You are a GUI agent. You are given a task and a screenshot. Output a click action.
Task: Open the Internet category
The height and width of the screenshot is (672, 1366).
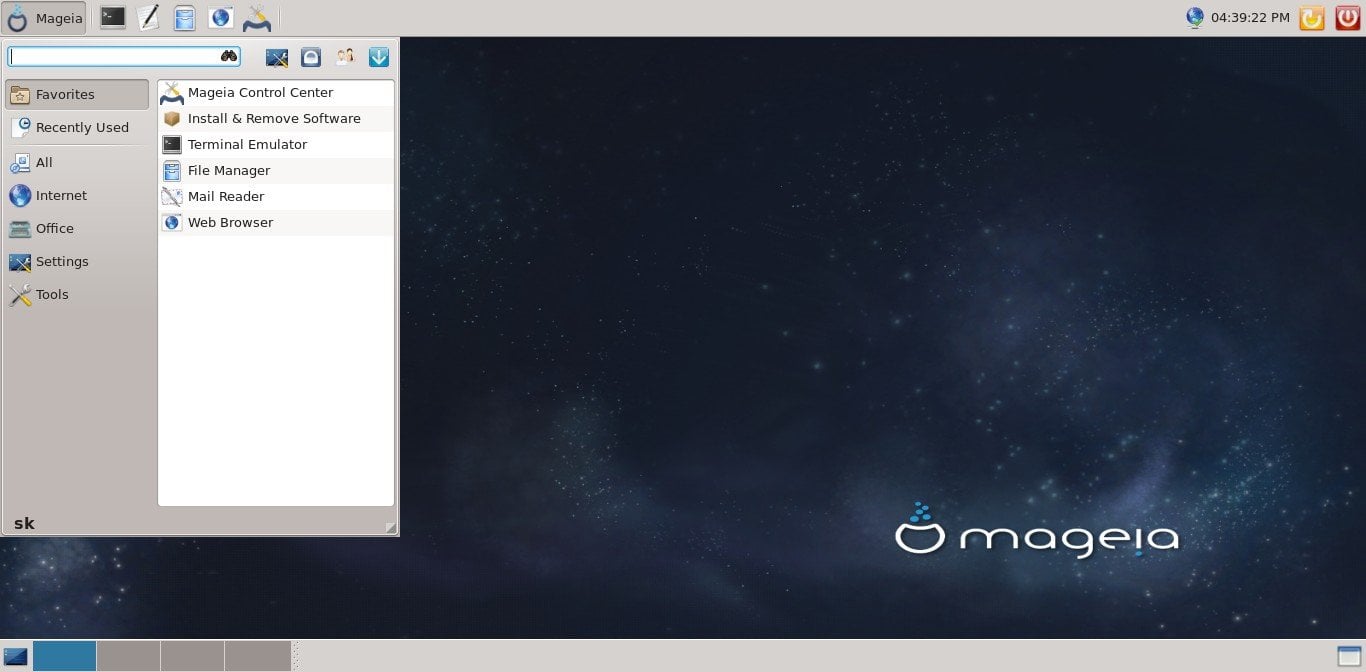(x=77, y=196)
